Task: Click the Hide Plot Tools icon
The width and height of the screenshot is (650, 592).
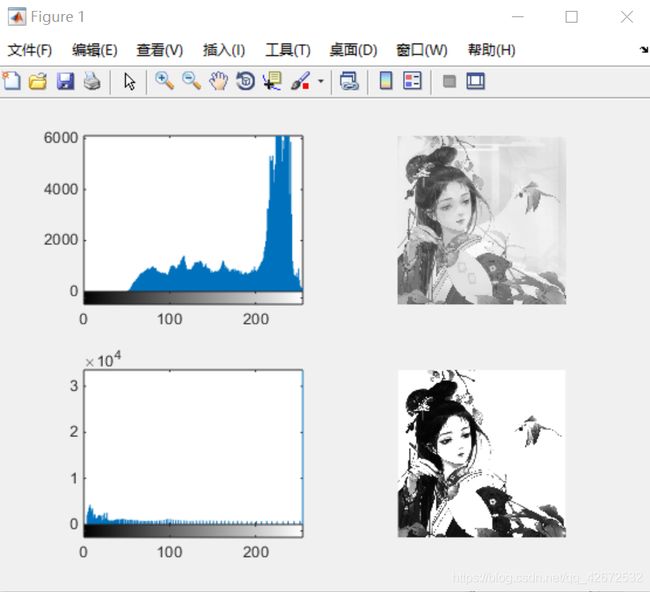Action: point(449,81)
